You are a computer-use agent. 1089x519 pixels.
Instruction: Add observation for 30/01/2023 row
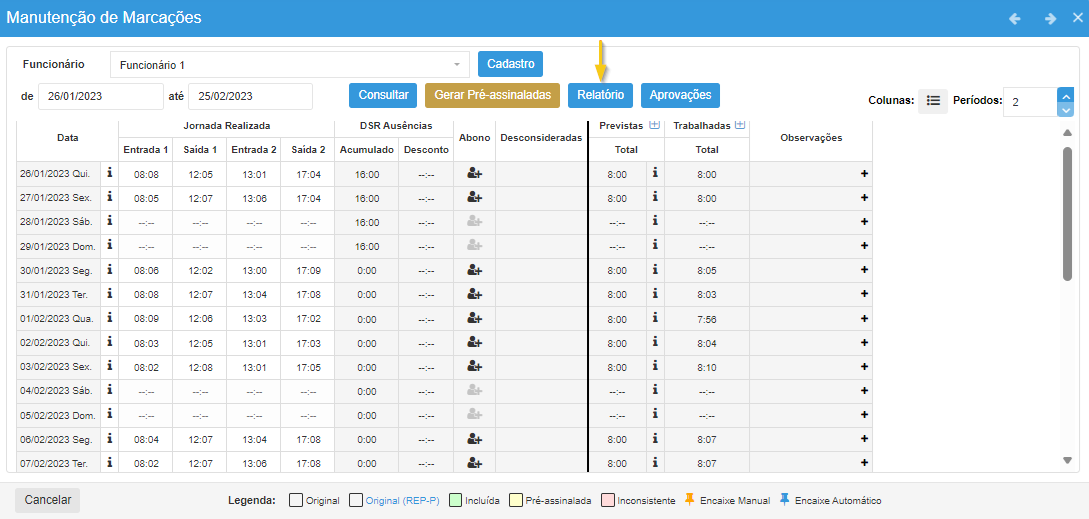point(864,270)
